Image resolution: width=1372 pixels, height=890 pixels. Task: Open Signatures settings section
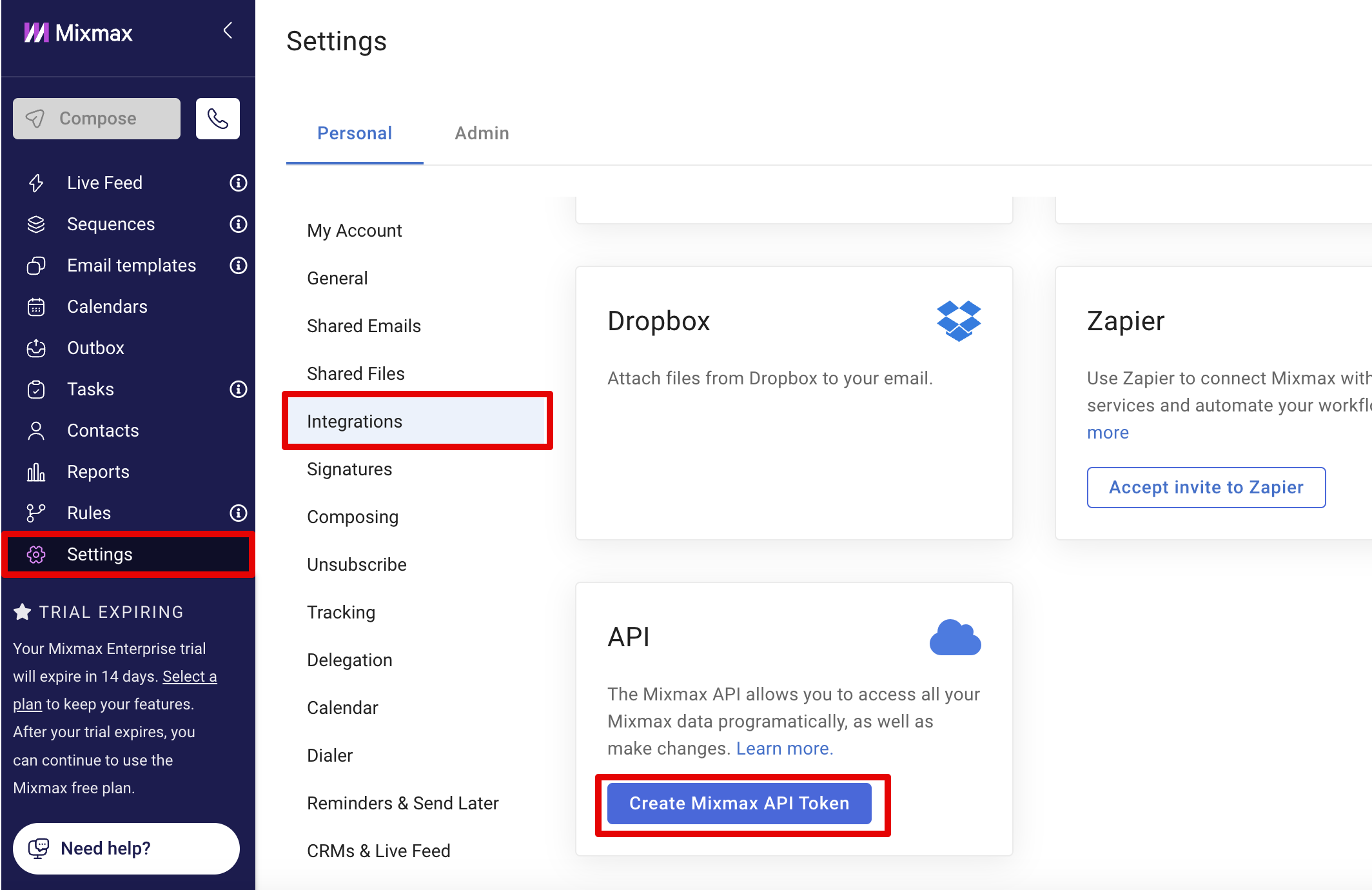[x=349, y=470]
